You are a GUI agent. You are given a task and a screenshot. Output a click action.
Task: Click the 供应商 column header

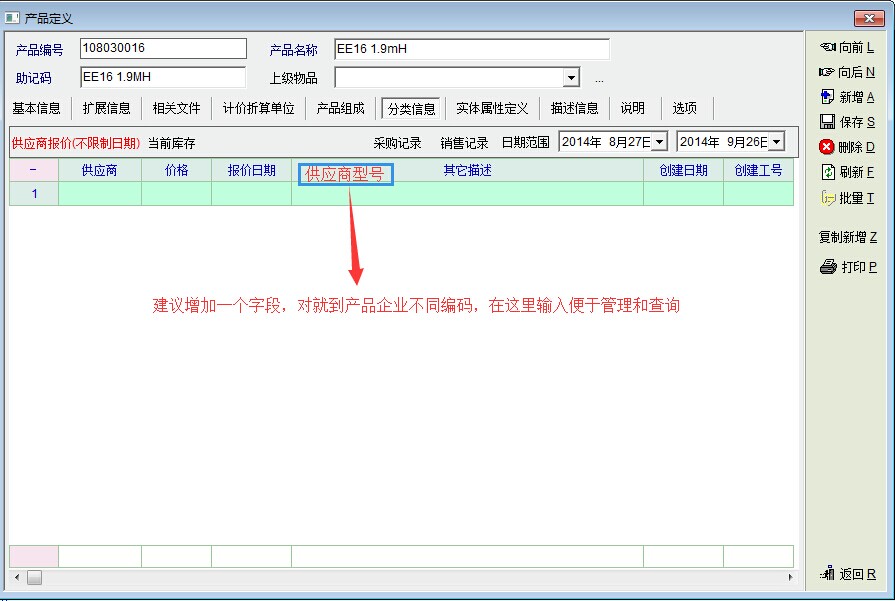[x=99, y=170]
